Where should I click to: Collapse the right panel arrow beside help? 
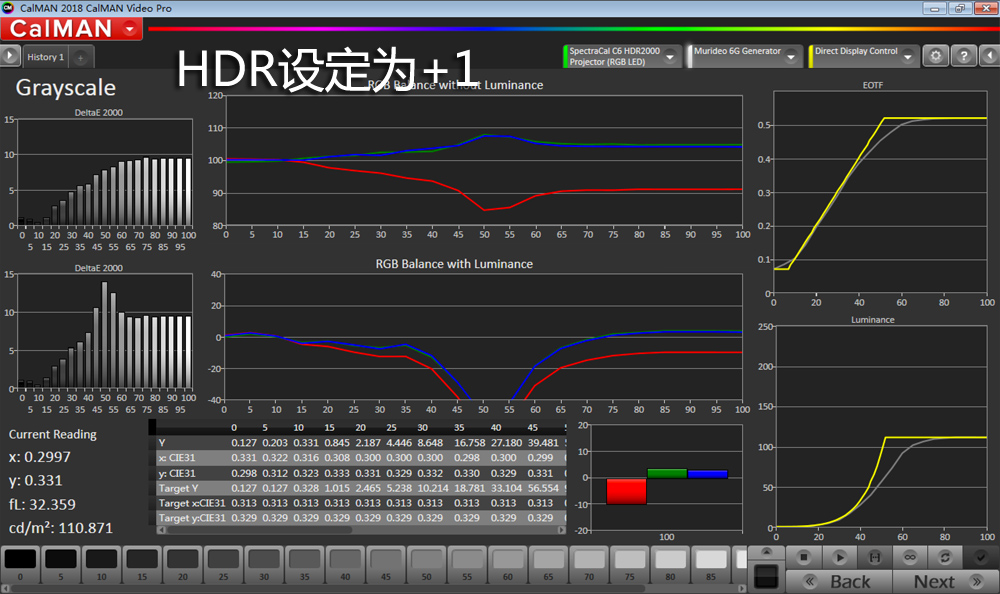(x=988, y=56)
